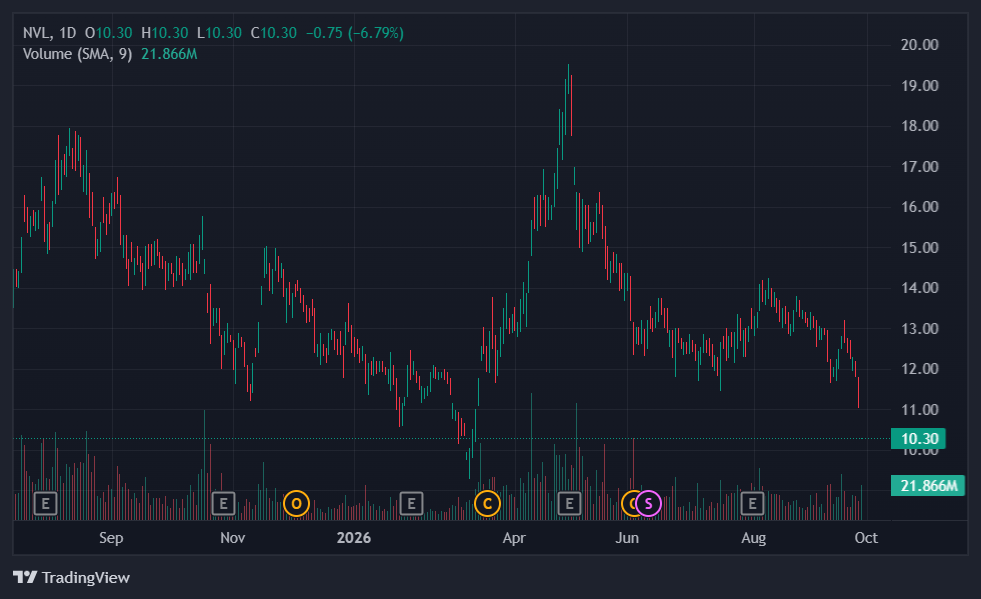Viewport: 981px width, 599px height.
Task: Click the 11.00 price axis label
Action: click(920, 410)
